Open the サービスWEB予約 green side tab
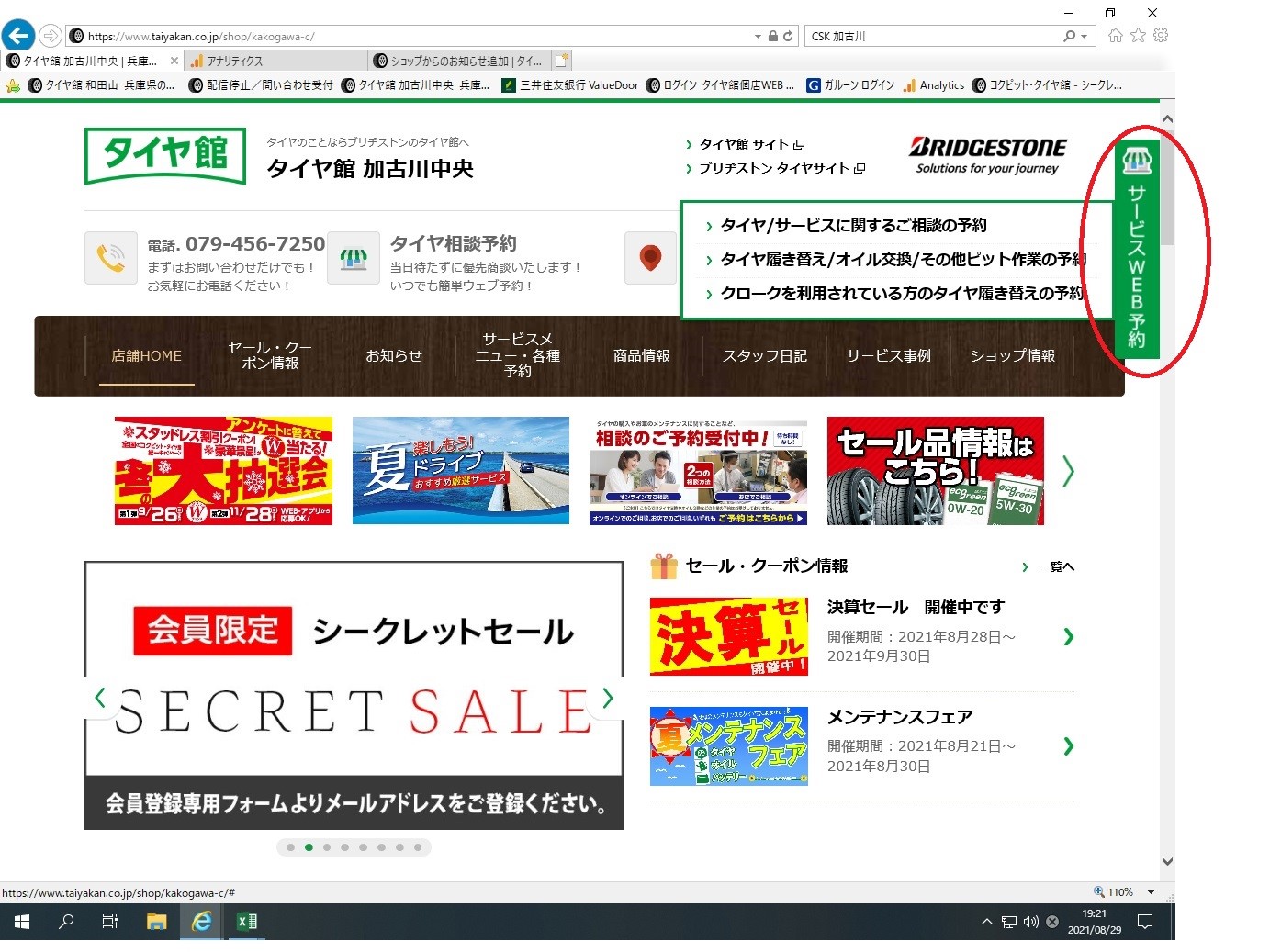 pos(1137,249)
